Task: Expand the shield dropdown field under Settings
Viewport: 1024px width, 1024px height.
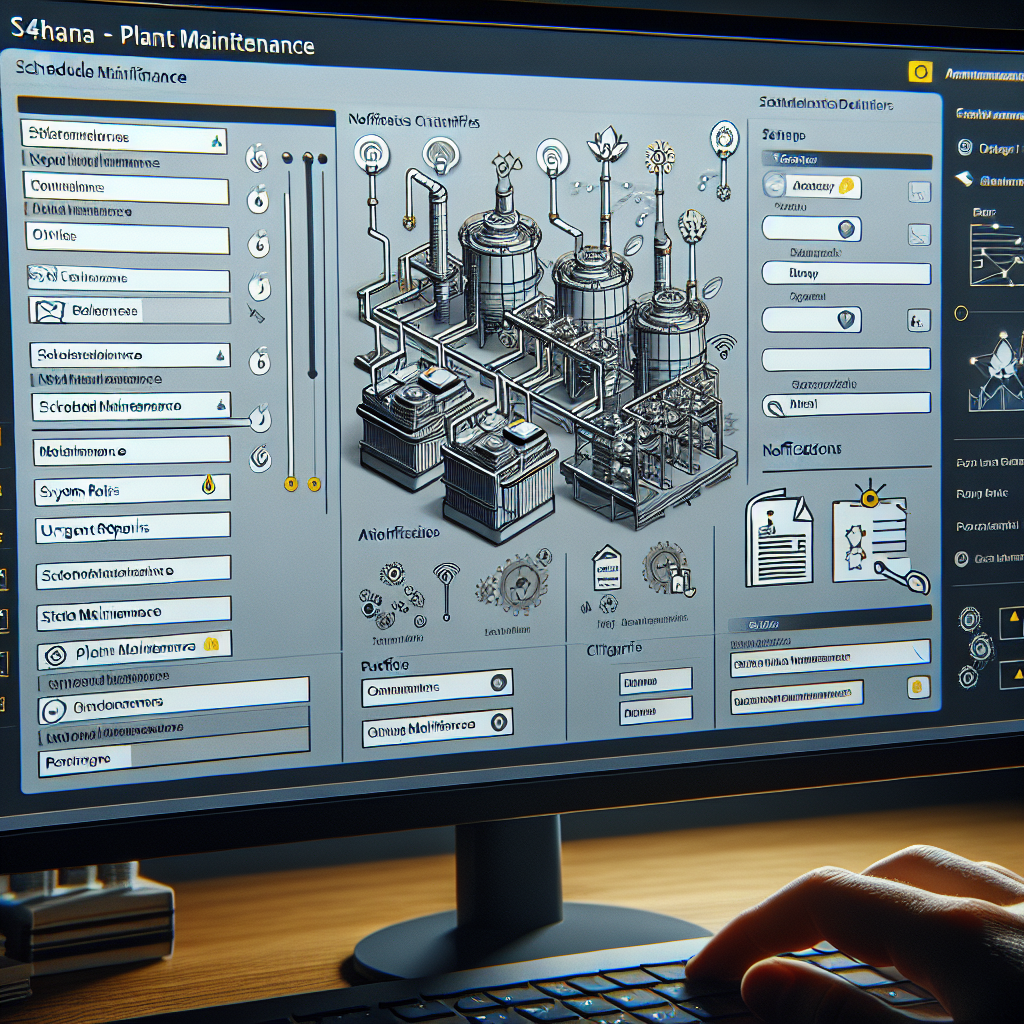Action: pyautogui.click(x=848, y=229)
